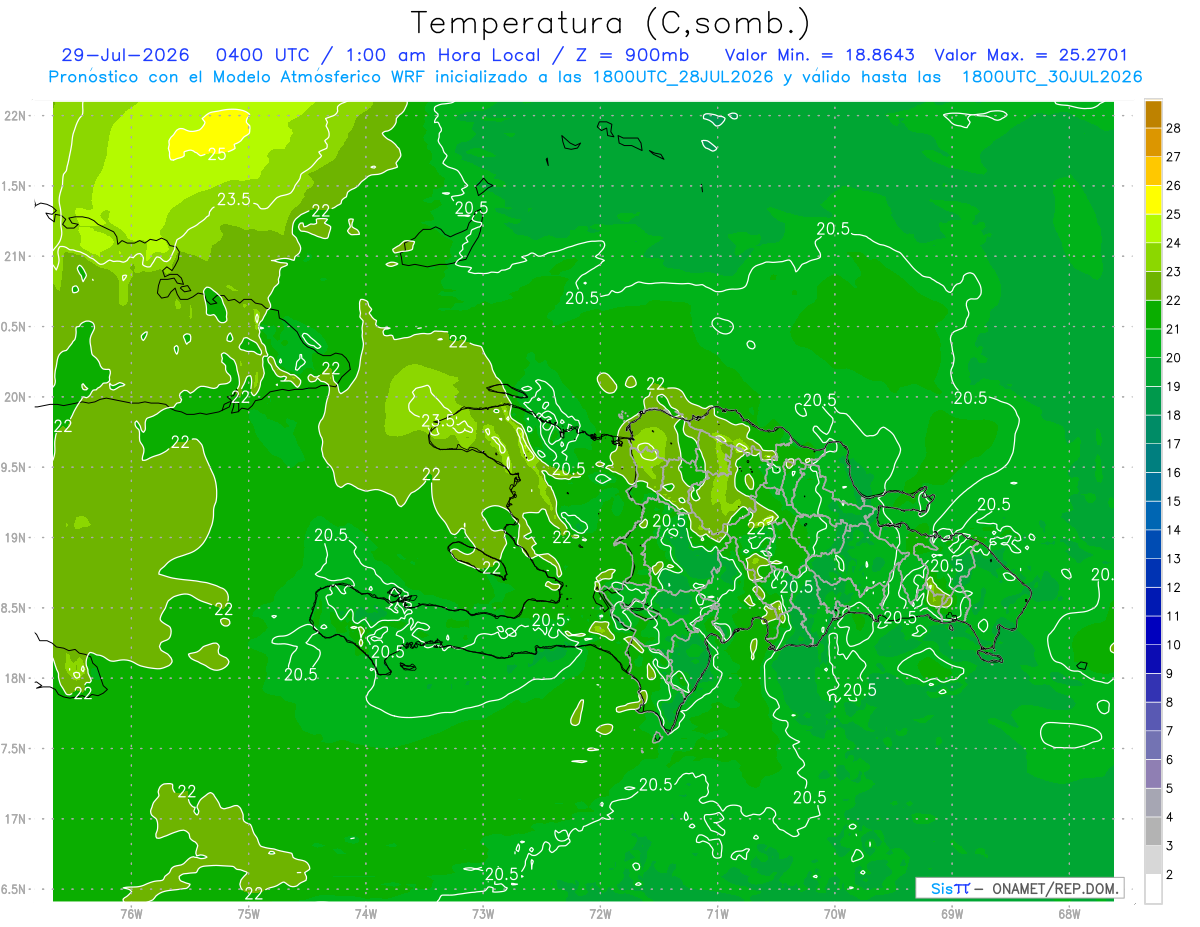Viewport: 1200px width, 927px height.
Task: Click the legend scale label '28'
Action: click(x=1175, y=128)
